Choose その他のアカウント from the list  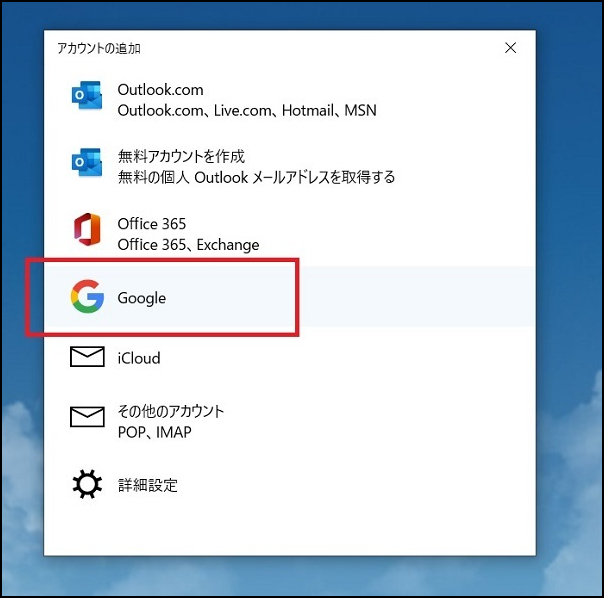pyautogui.click(x=171, y=411)
